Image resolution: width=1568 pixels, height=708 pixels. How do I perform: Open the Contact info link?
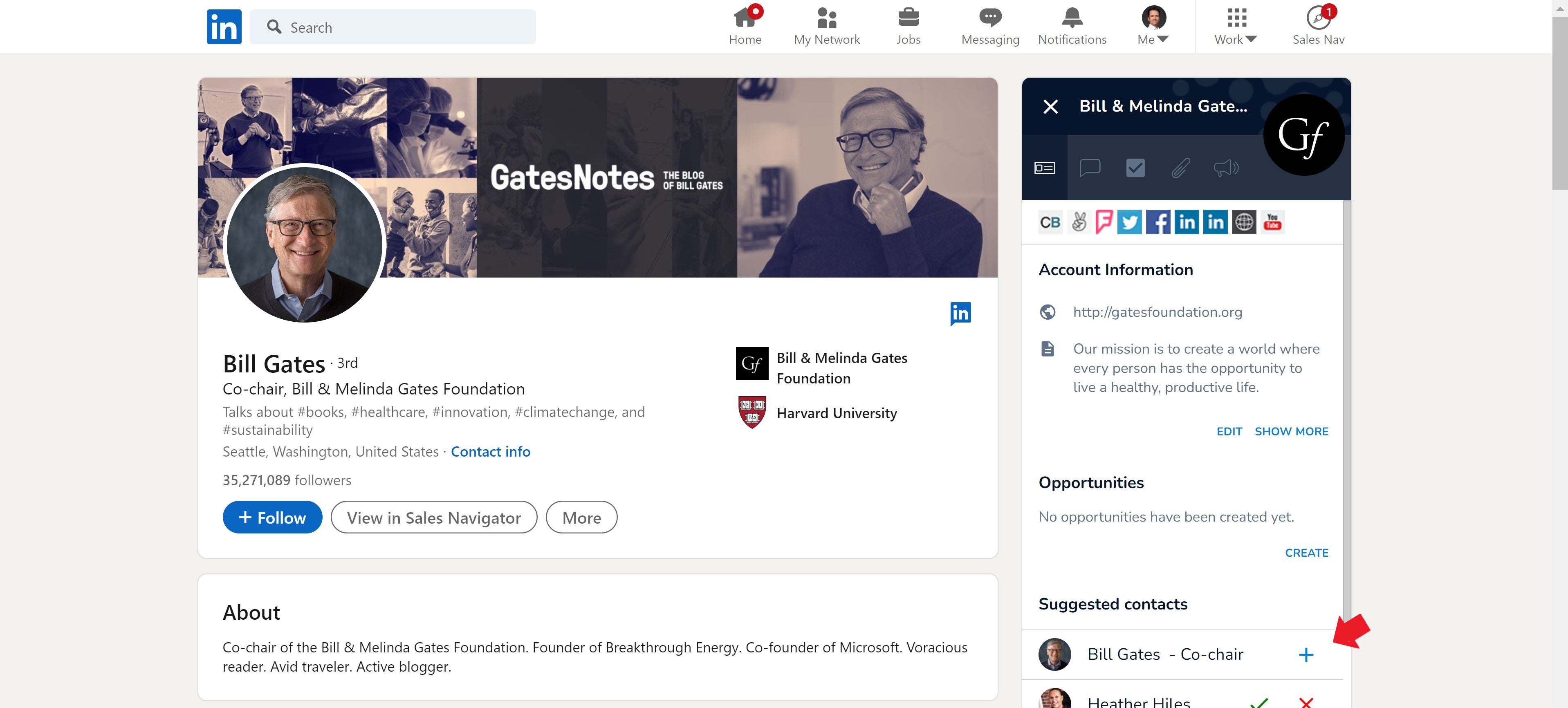(x=490, y=452)
